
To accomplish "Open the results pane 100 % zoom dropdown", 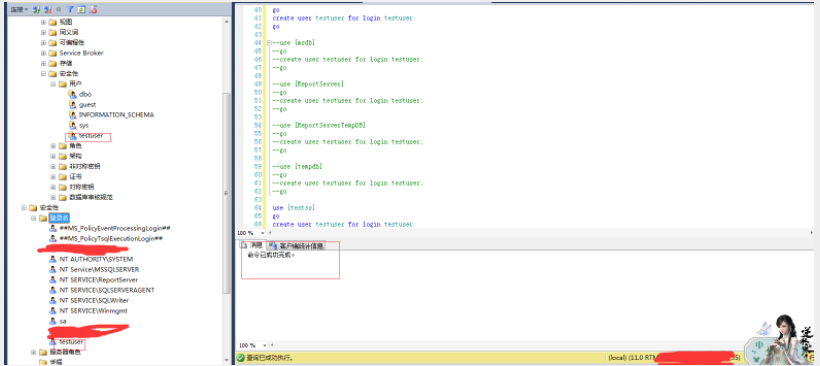I will pos(265,346).
